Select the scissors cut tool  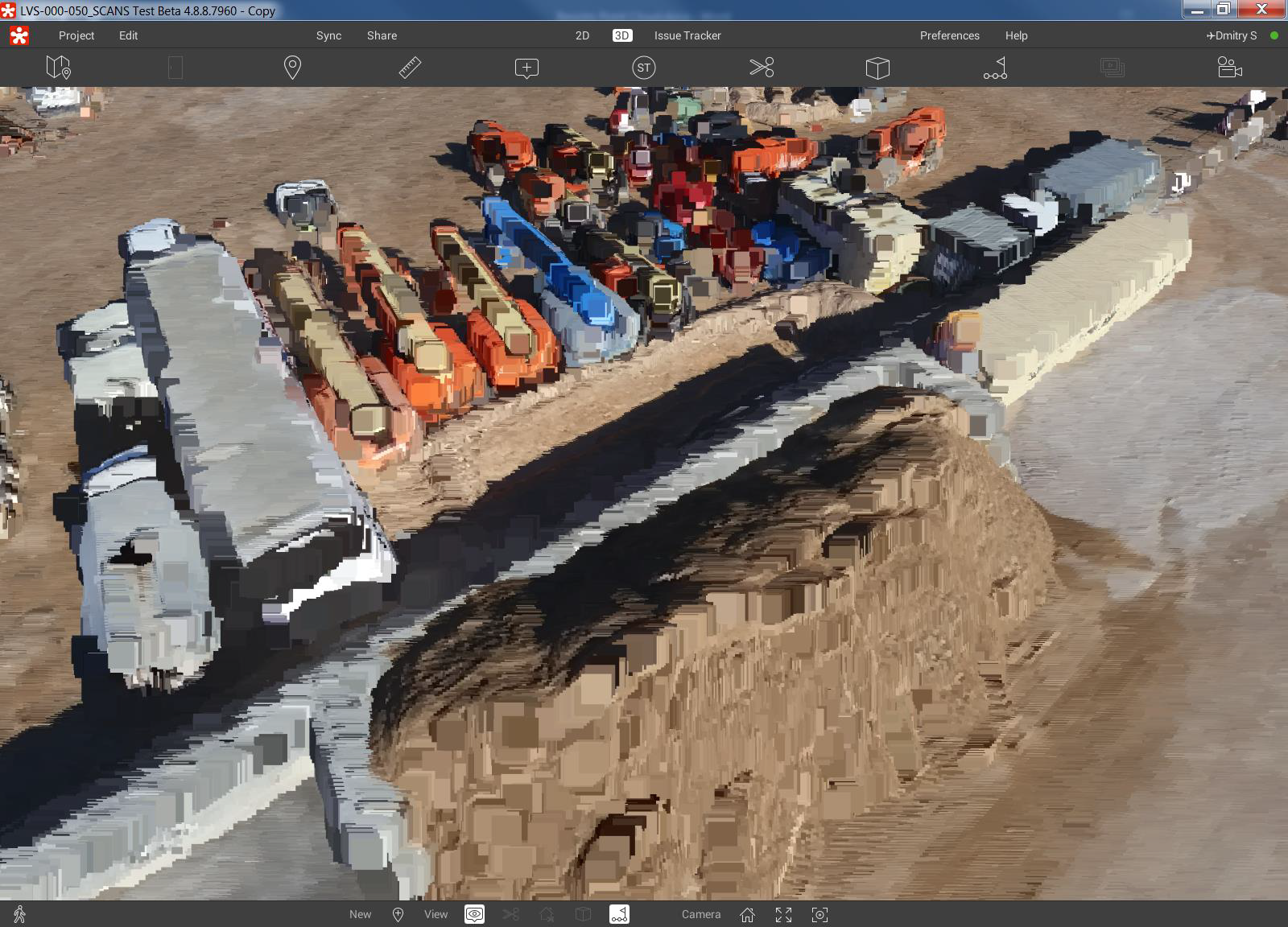pyautogui.click(x=761, y=68)
